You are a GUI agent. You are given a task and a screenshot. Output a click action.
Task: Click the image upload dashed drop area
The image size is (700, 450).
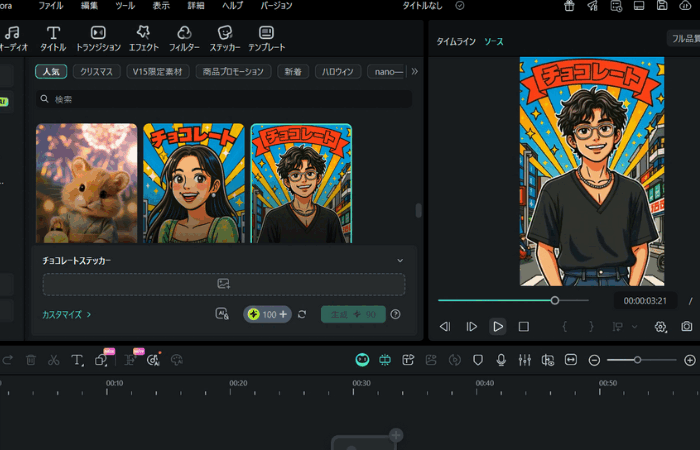pos(224,284)
